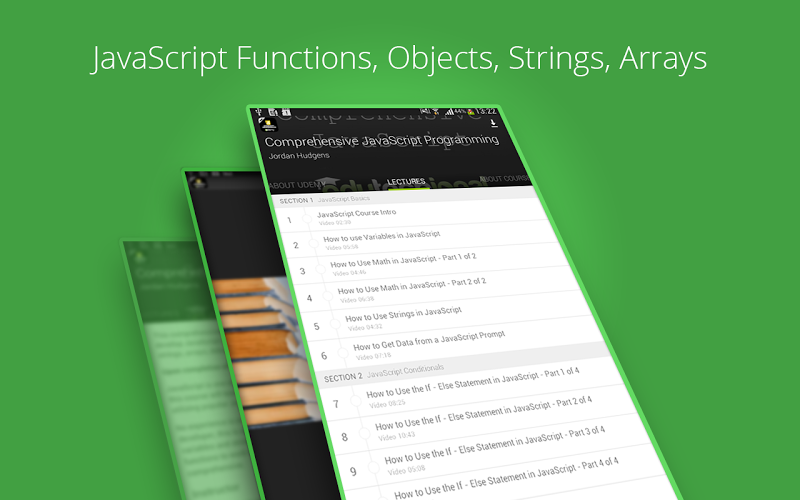Open the ABOUT UDEMY tab
Viewport: 800px width, 500px height.
tap(297, 185)
